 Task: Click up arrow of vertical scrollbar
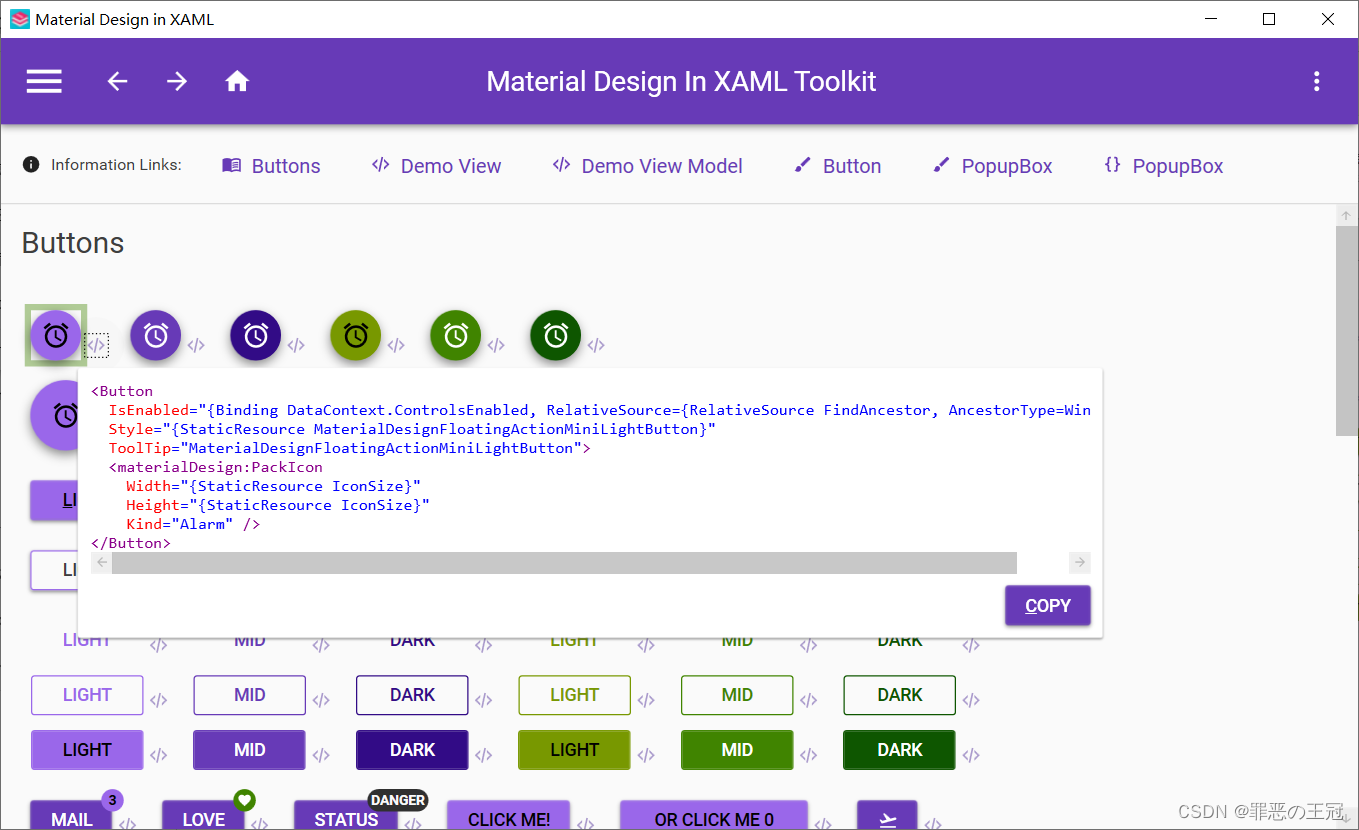point(1346,216)
